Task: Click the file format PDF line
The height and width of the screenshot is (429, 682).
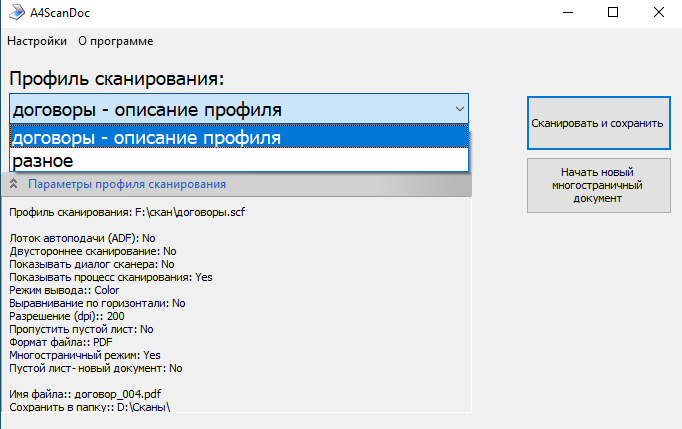Action: tap(60, 342)
